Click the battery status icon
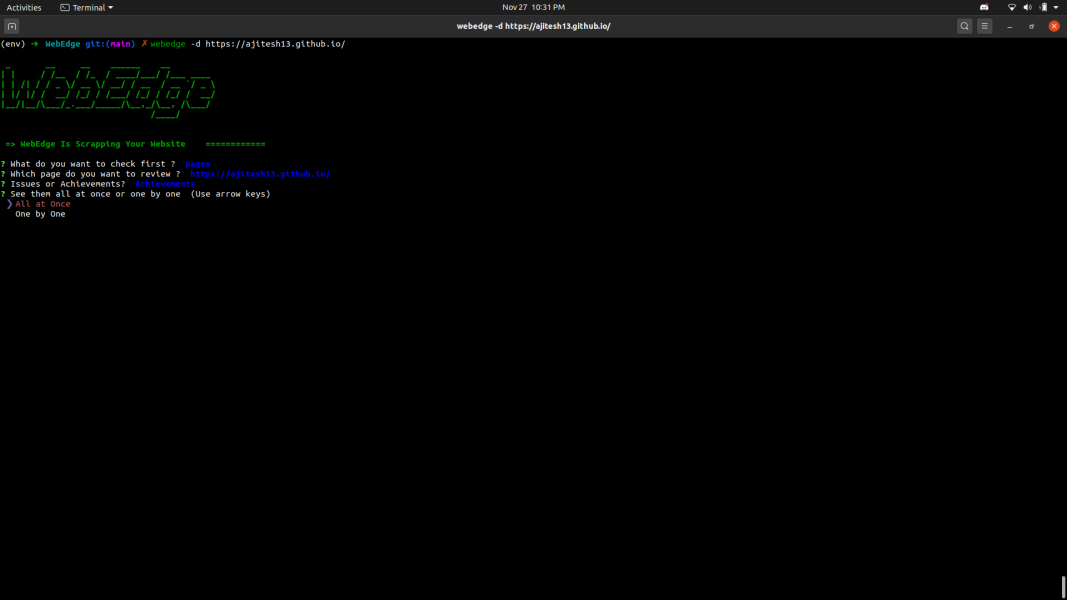Image resolution: width=1067 pixels, height=600 pixels. pyautogui.click(x=1043, y=7)
